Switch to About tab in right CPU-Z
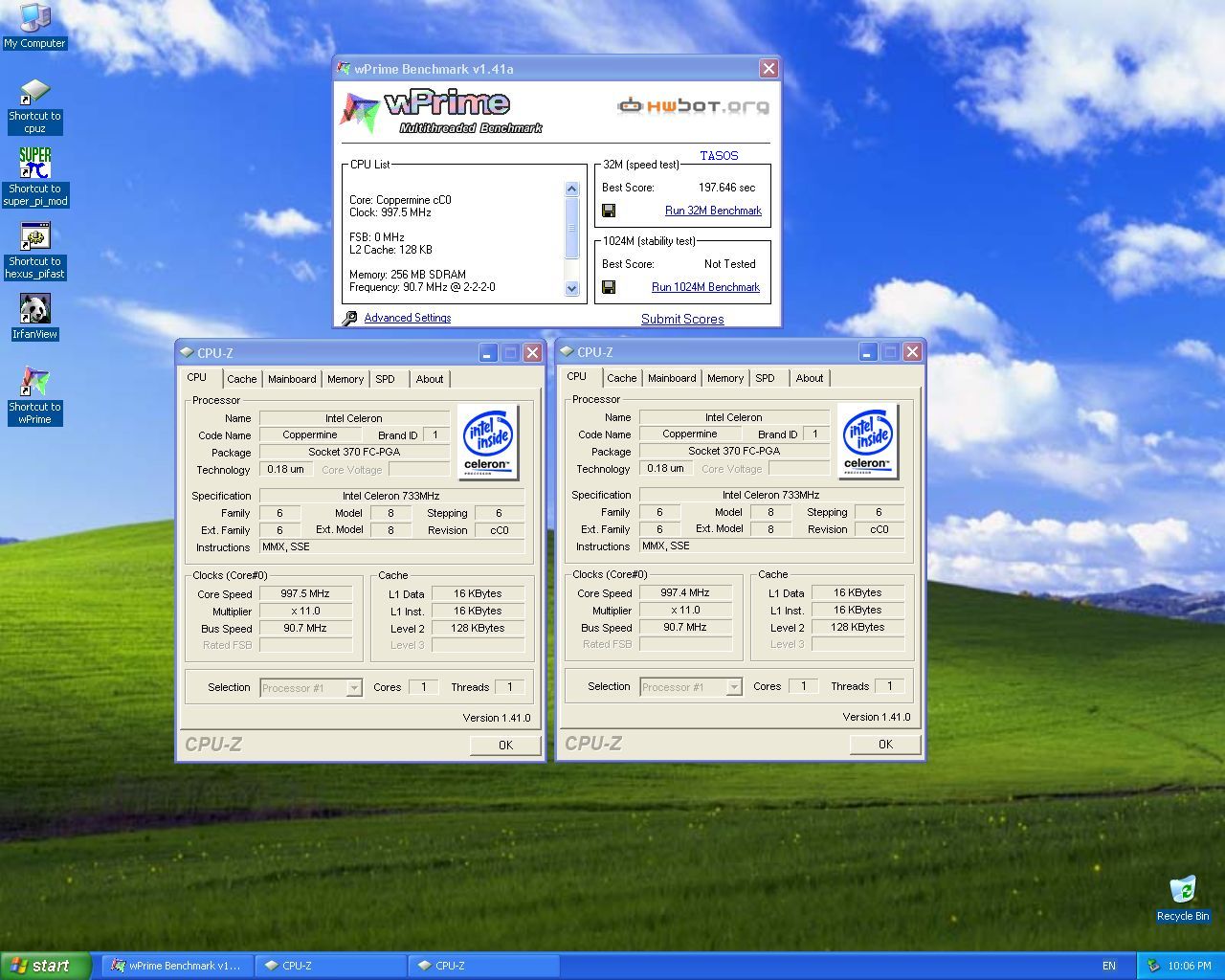This screenshot has height=980, width=1225. [810, 378]
